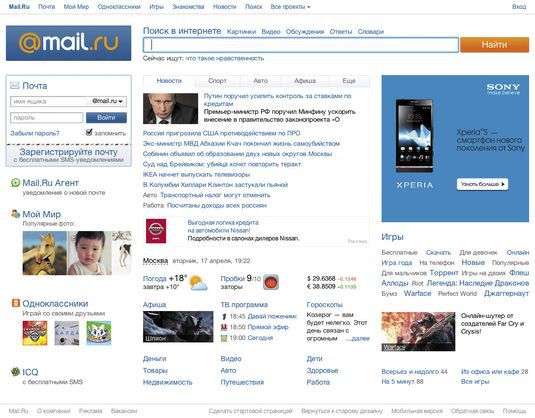Toggle the запомнить checkbox

pyautogui.click(x=89, y=132)
